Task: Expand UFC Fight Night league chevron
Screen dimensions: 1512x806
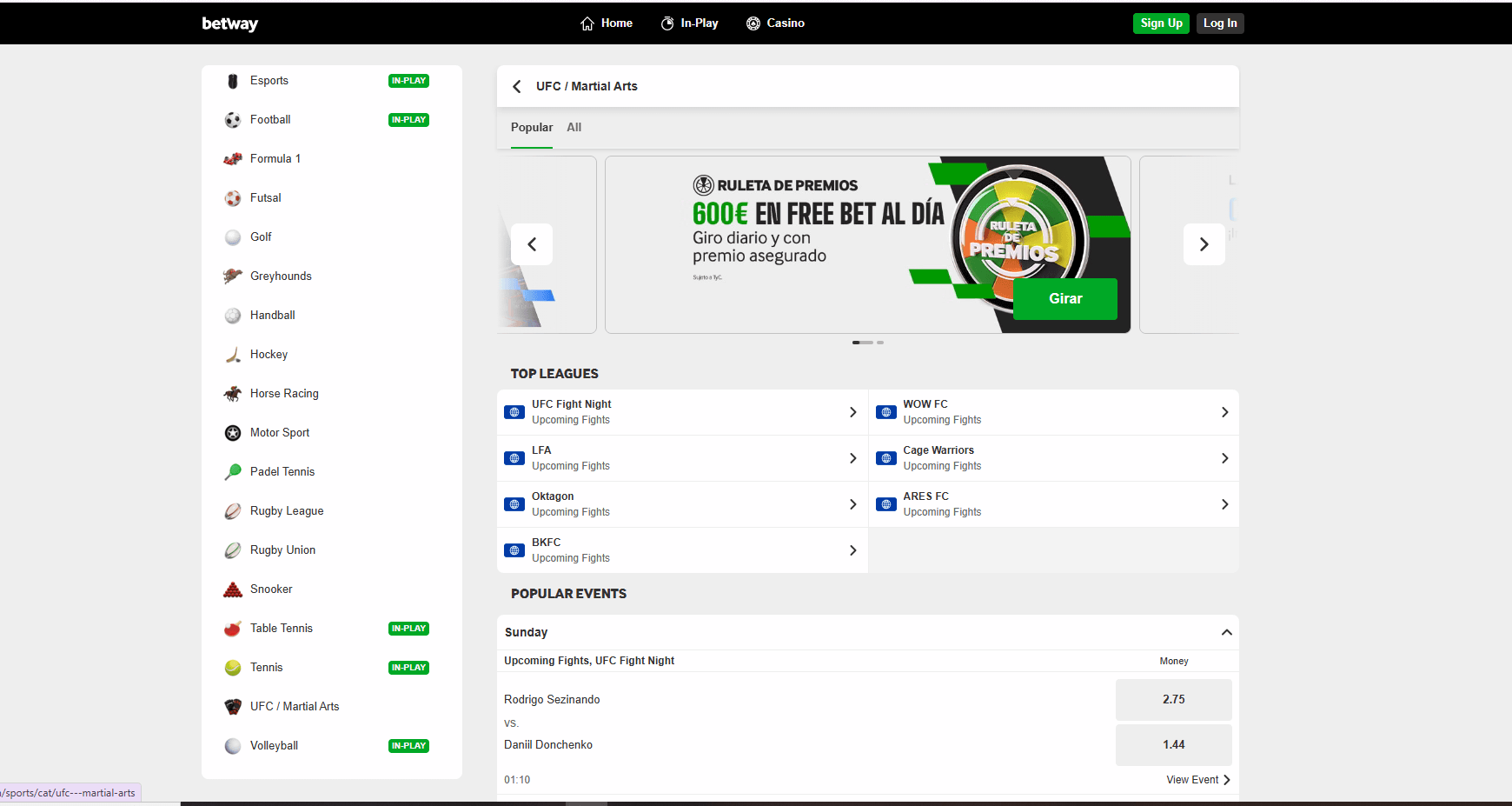Action: pos(852,412)
